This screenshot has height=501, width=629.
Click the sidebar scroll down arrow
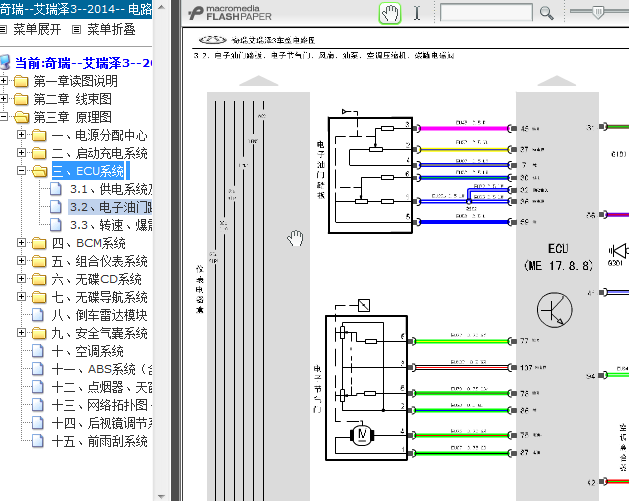coord(161,496)
